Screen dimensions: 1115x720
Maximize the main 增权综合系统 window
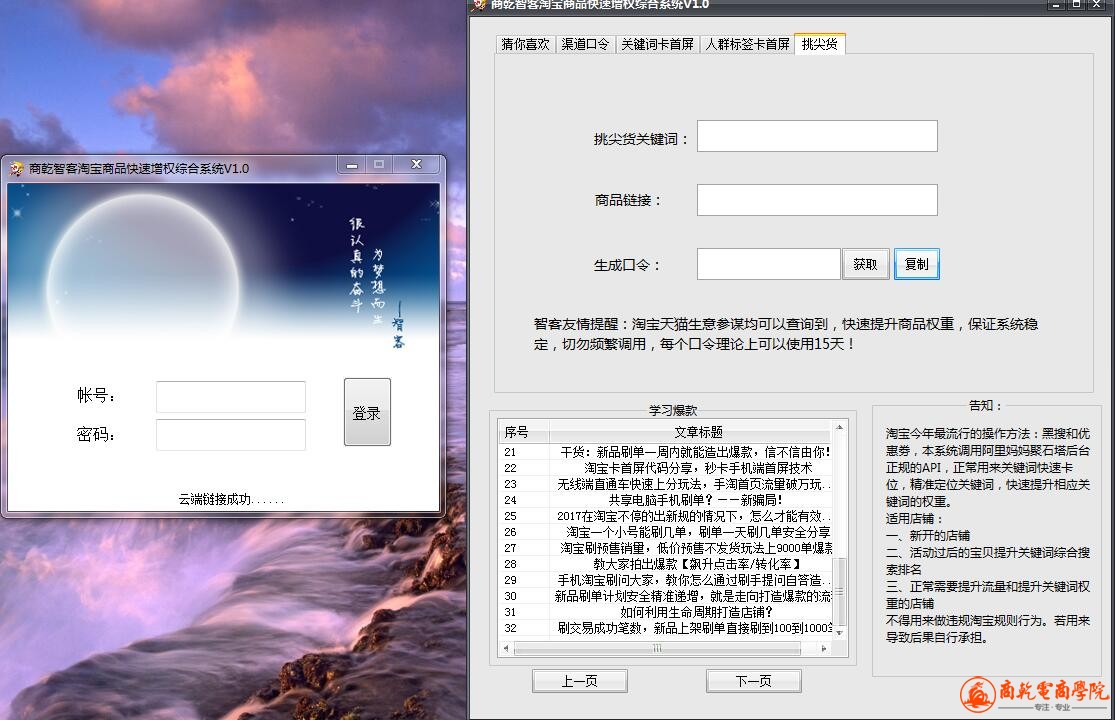click(1077, 4)
